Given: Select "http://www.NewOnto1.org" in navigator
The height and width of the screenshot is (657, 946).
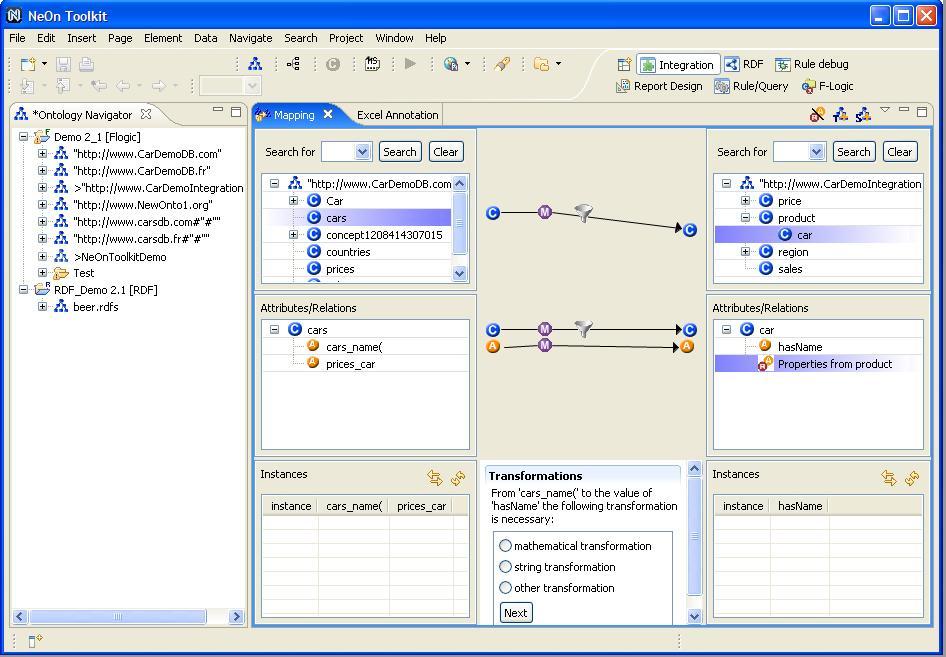Looking at the screenshot, I should 142,205.
